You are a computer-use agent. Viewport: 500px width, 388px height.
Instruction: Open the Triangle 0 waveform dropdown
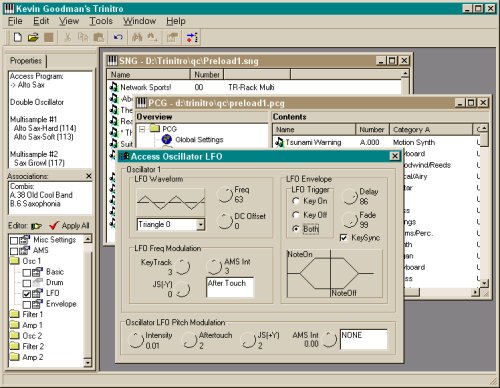(x=200, y=225)
